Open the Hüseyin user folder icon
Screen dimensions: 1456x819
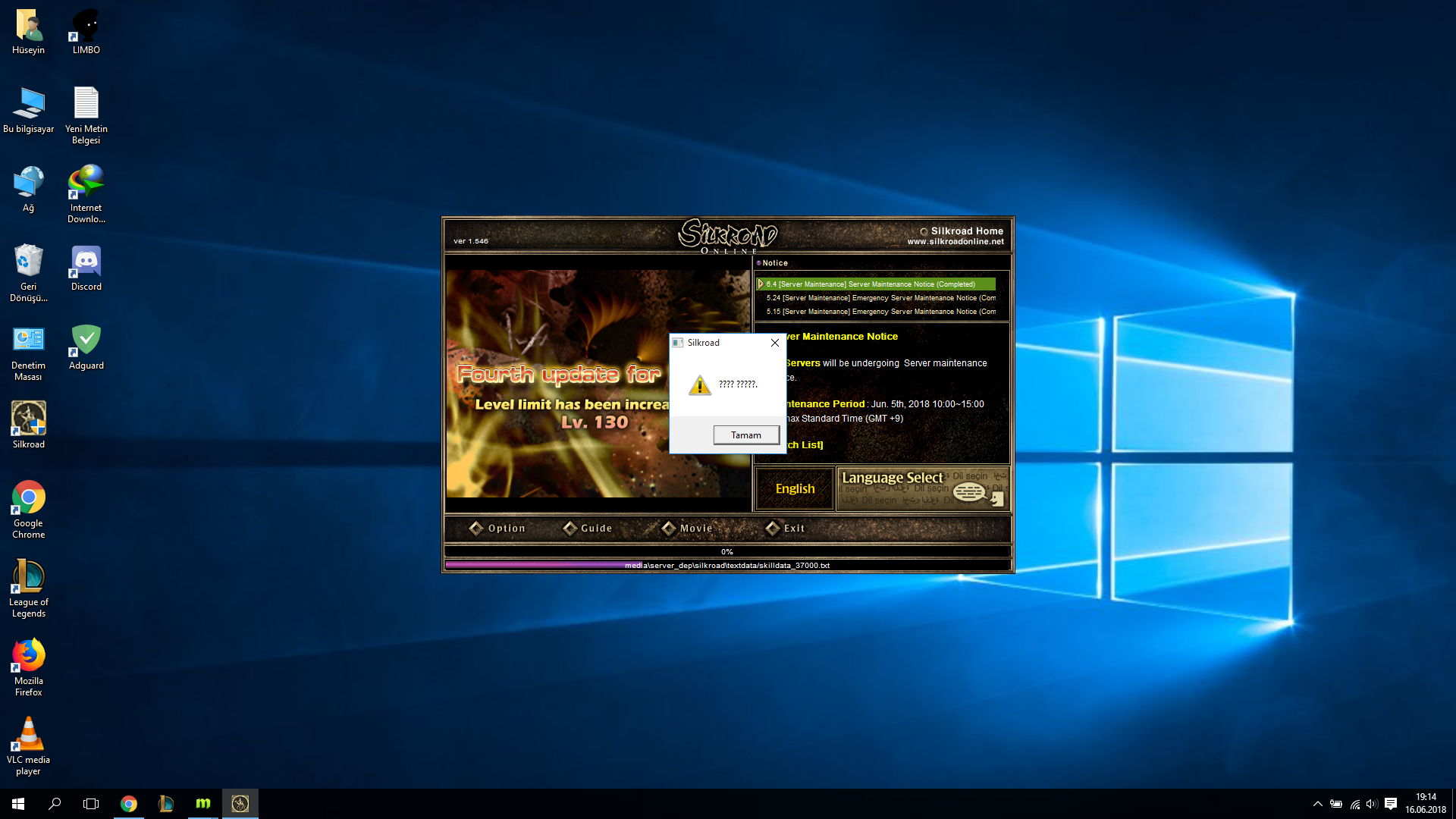point(28,32)
